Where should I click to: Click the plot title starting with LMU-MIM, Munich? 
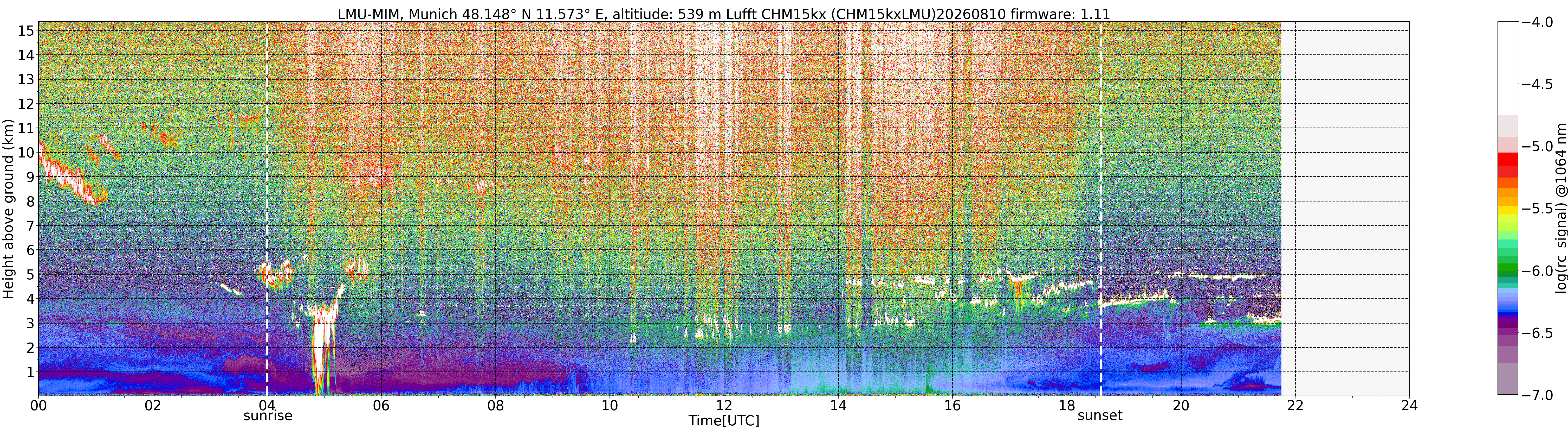coord(724,14)
